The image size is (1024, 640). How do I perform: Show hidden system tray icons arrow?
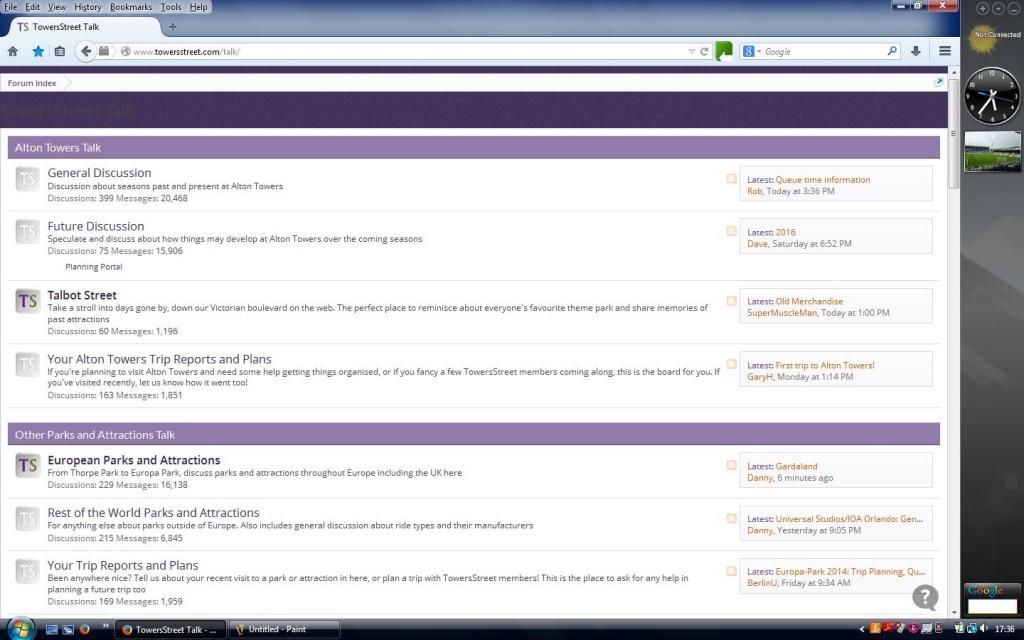(861, 630)
